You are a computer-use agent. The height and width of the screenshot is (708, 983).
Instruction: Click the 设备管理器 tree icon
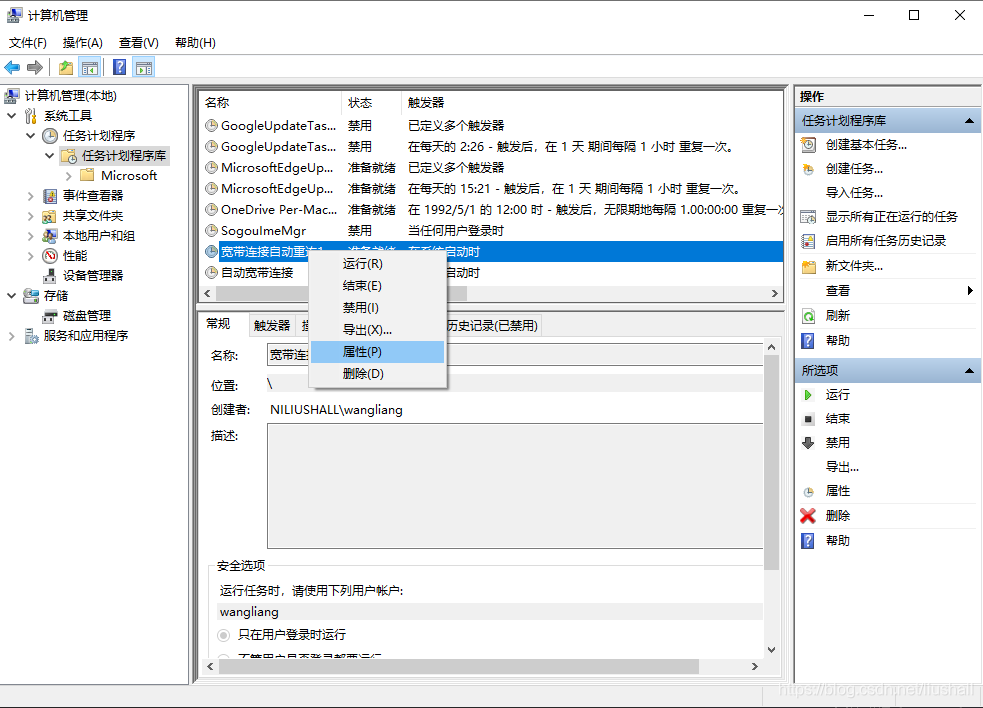click(x=50, y=276)
